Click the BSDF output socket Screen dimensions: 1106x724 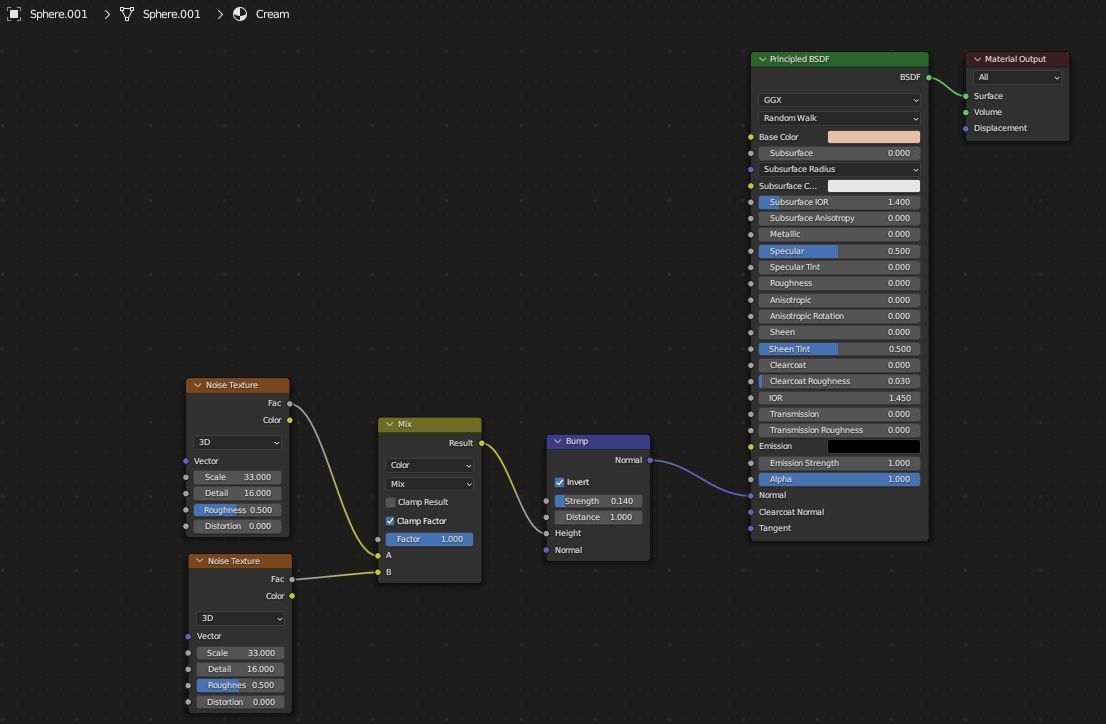(x=928, y=78)
